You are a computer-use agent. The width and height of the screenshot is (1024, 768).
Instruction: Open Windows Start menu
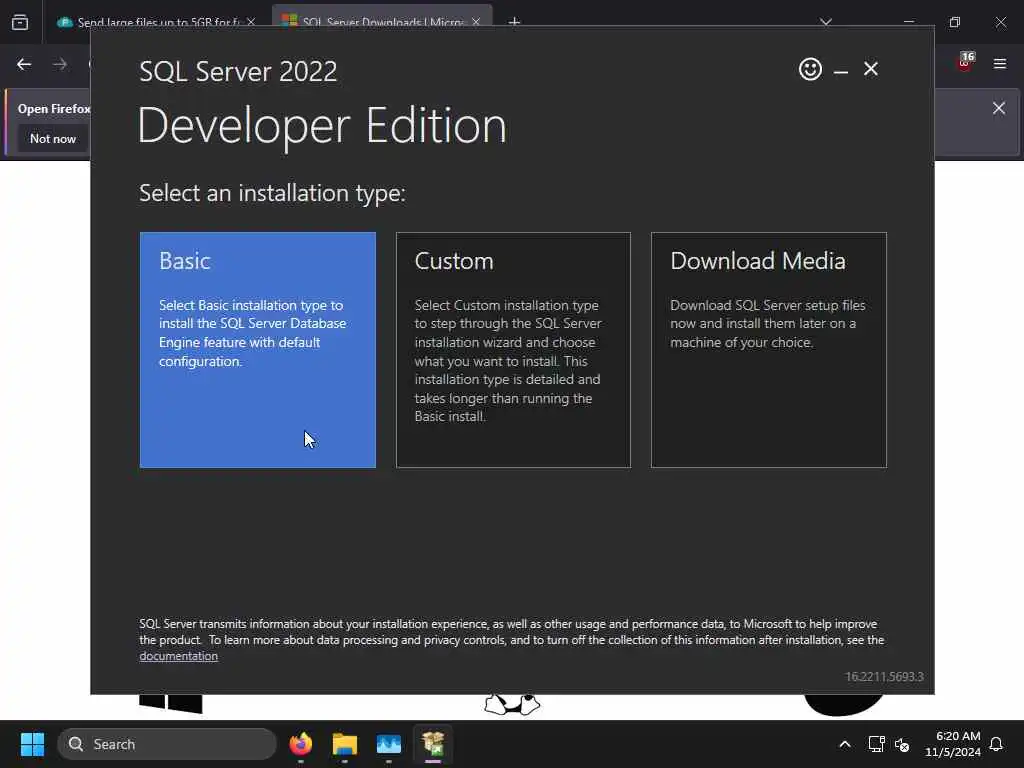[x=32, y=744]
